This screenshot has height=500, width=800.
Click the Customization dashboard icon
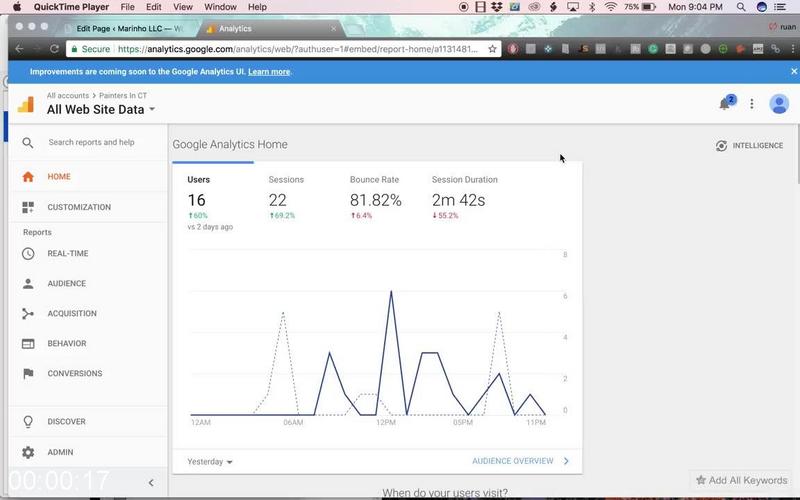point(28,207)
